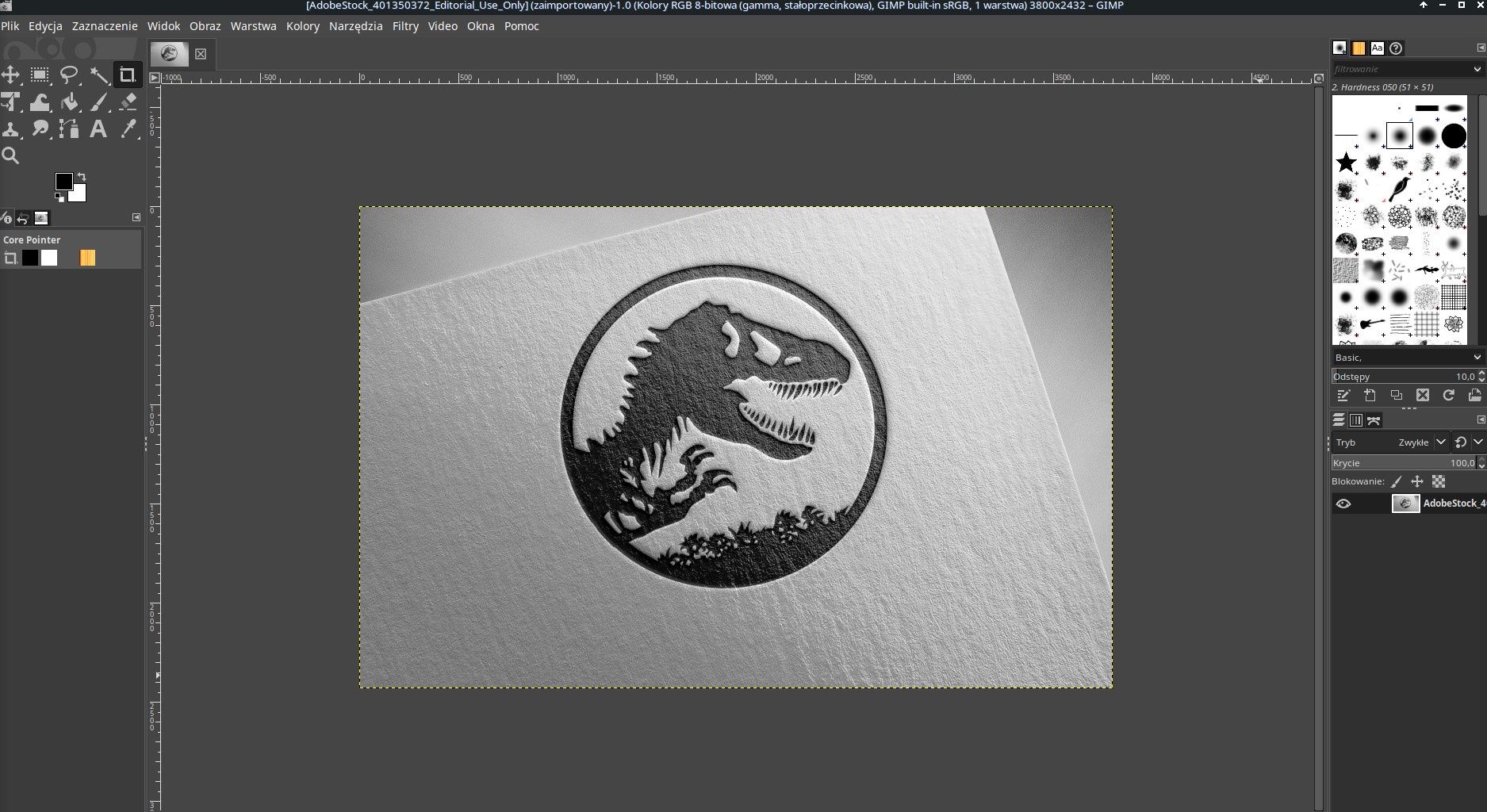Click the black foreground color swatch
1487x812 pixels.
(x=63, y=181)
